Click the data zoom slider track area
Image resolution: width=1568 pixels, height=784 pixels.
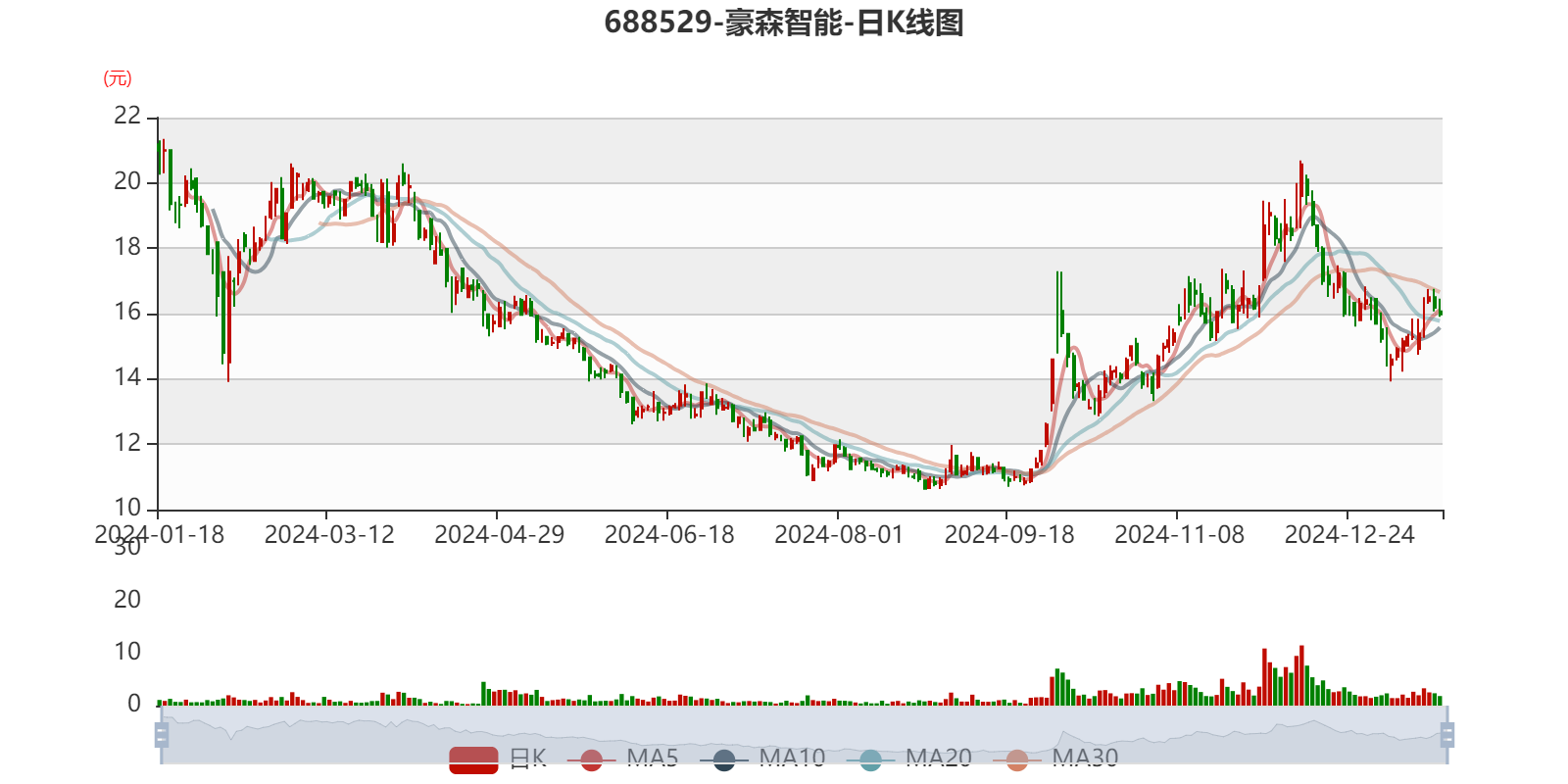coord(804,735)
